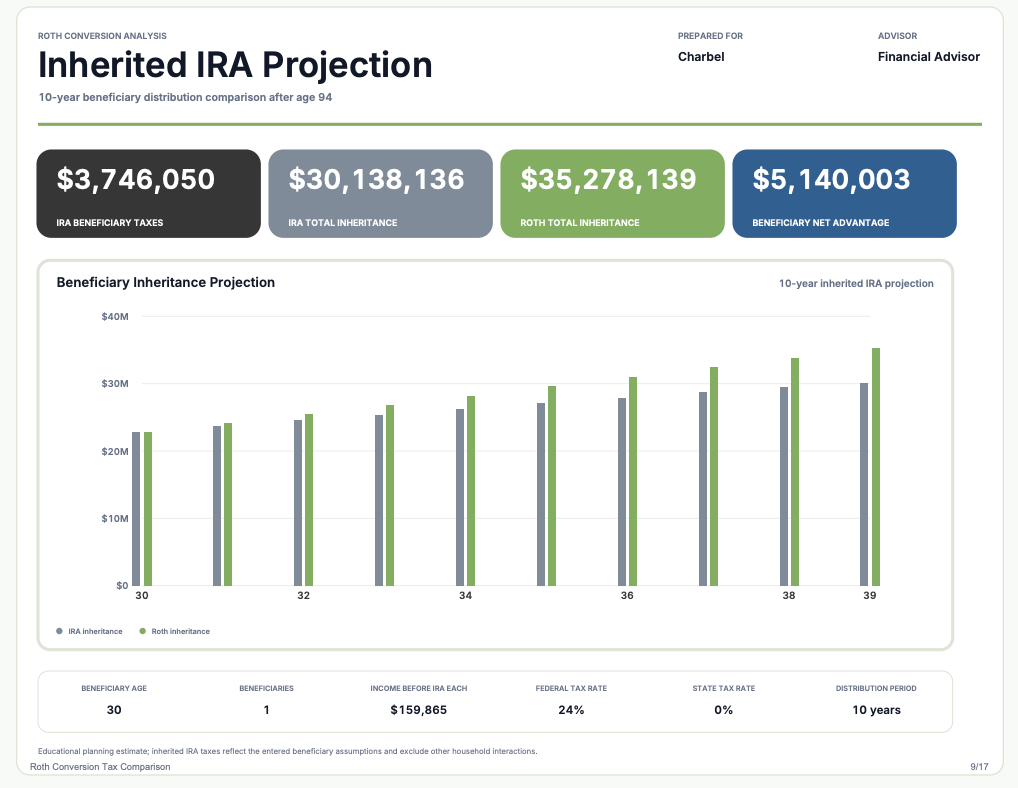This screenshot has height=788, width=1018.
Task: Click the 'DISTRIBUTION PERIOD' label
Action: point(876,688)
